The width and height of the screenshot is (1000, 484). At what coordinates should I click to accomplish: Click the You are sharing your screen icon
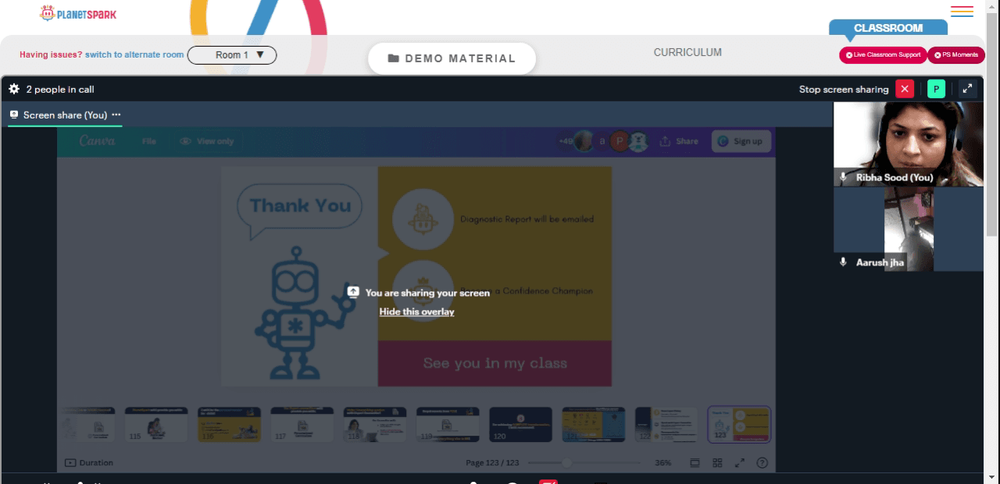(353, 292)
